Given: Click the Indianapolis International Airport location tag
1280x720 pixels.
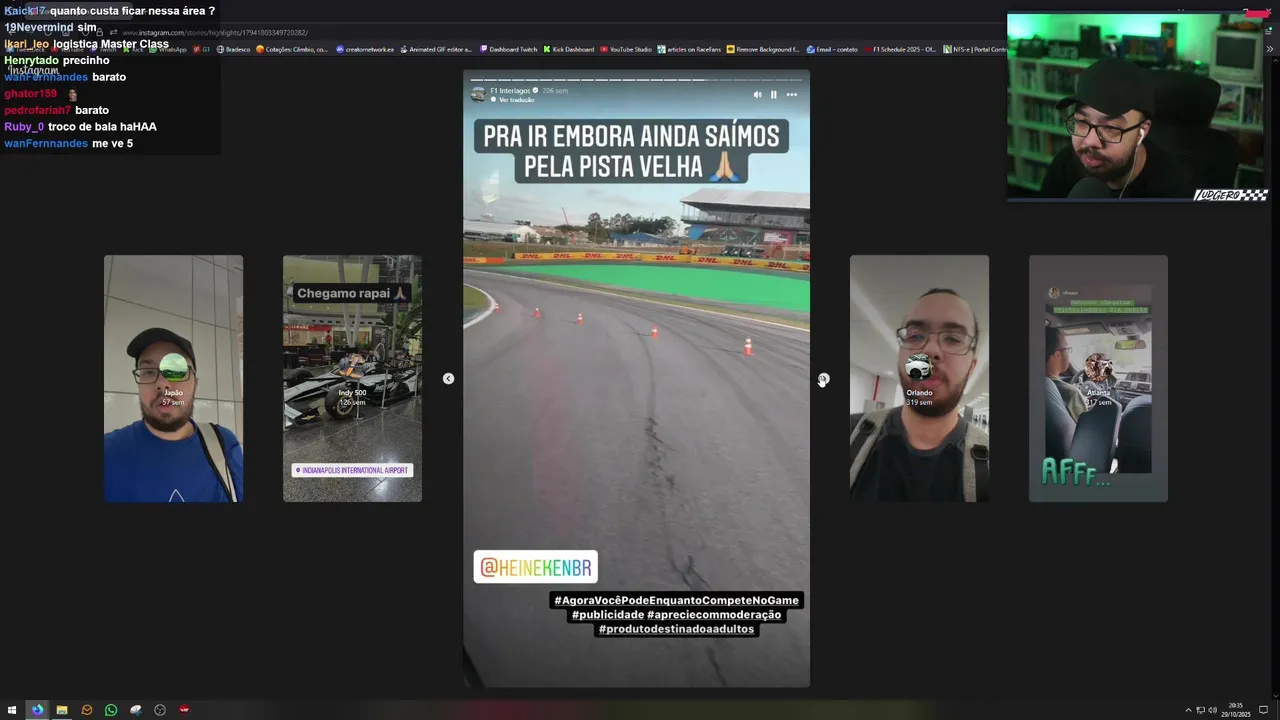Looking at the screenshot, I should pos(352,470).
